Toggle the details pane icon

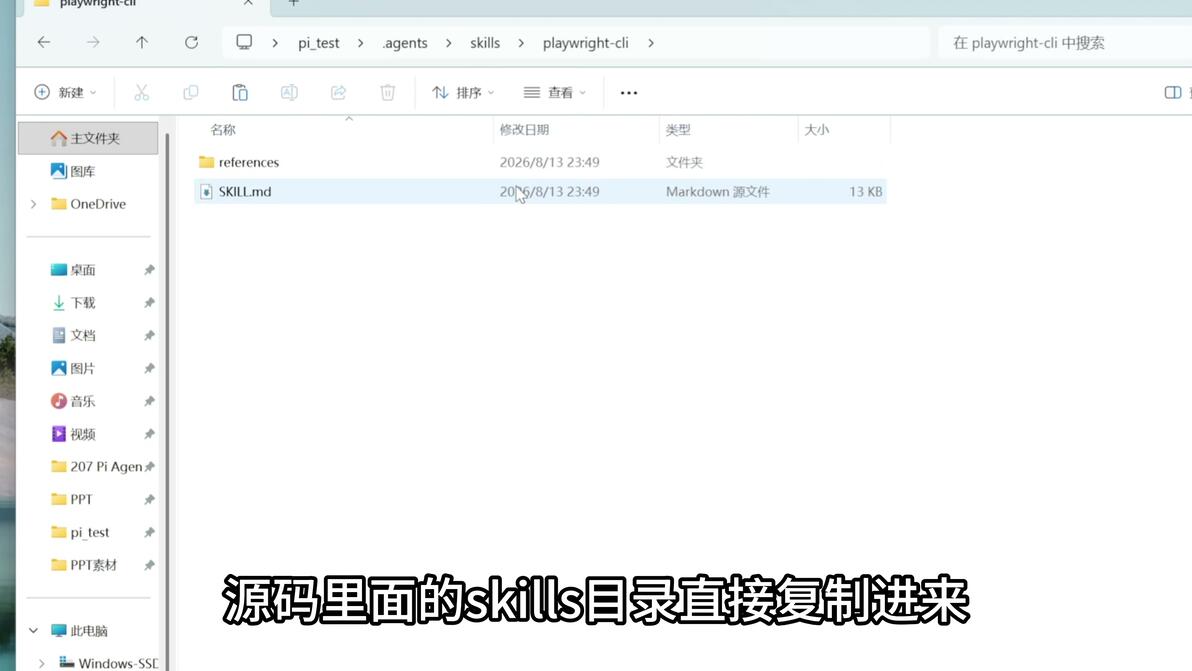[x=1172, y=93]
